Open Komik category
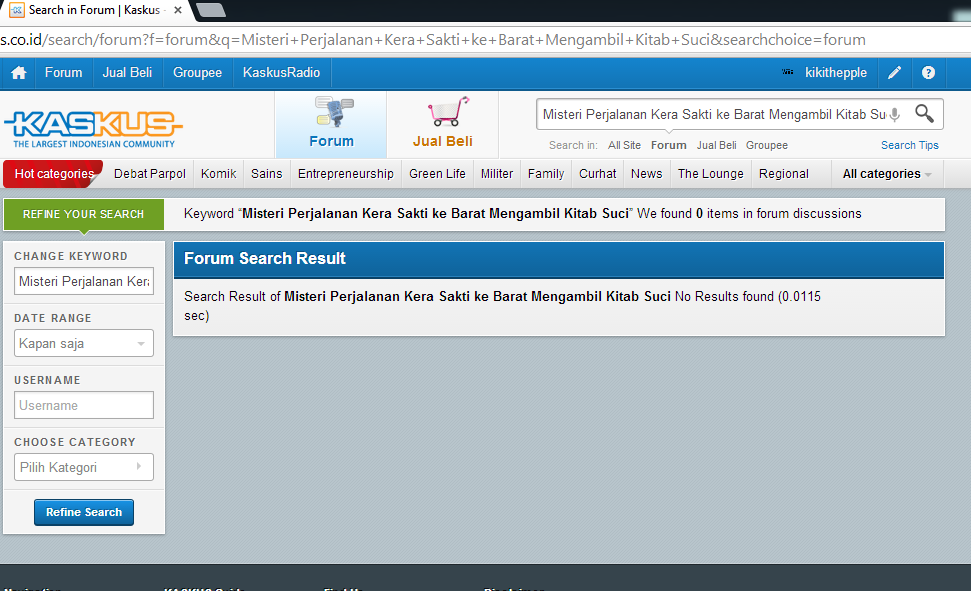This screenshot has width=971, height=591. point(219,173)
